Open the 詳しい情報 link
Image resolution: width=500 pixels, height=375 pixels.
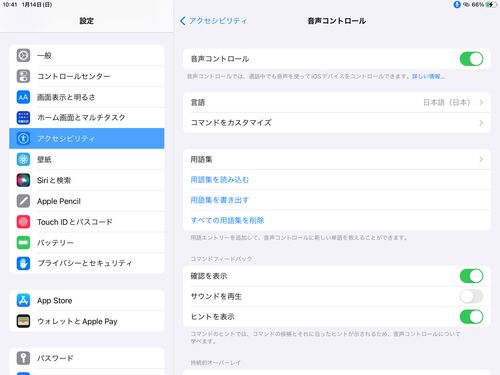(428, 76)
